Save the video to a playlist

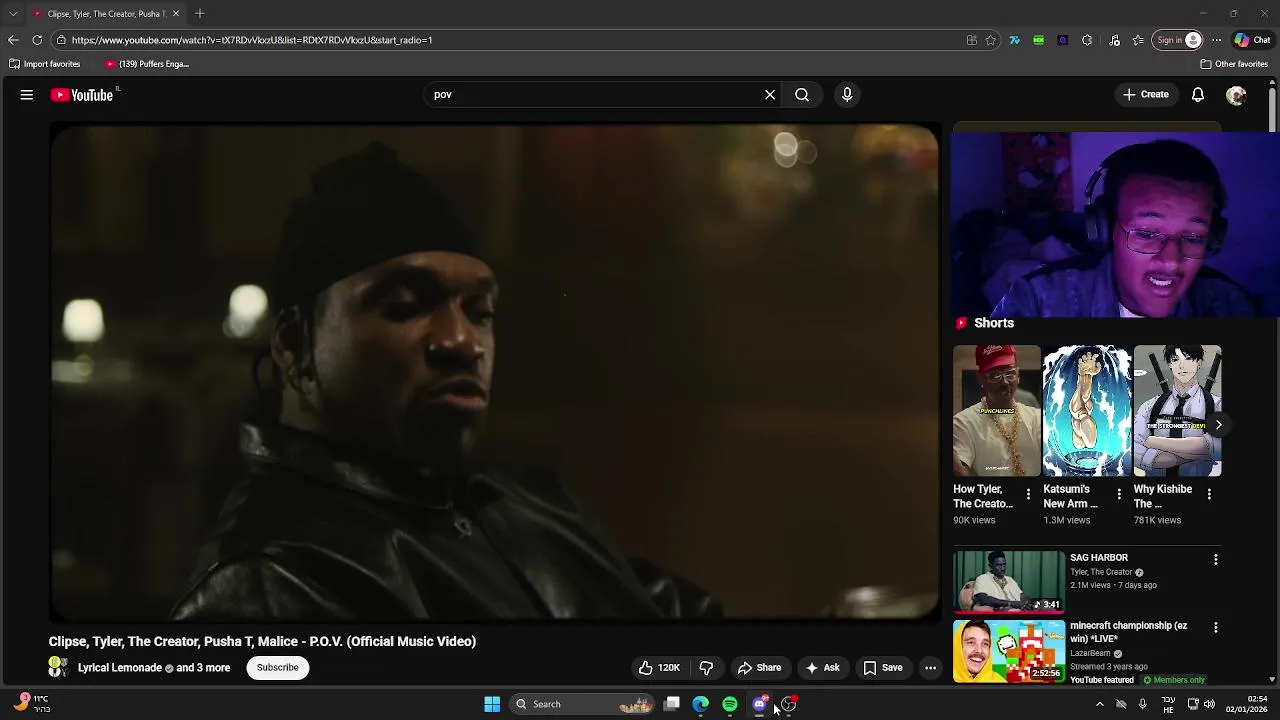[x=883, y=668]
